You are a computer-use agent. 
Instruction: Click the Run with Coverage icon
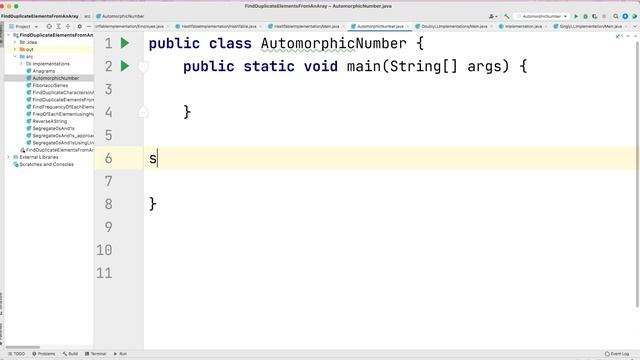[595, 16]
